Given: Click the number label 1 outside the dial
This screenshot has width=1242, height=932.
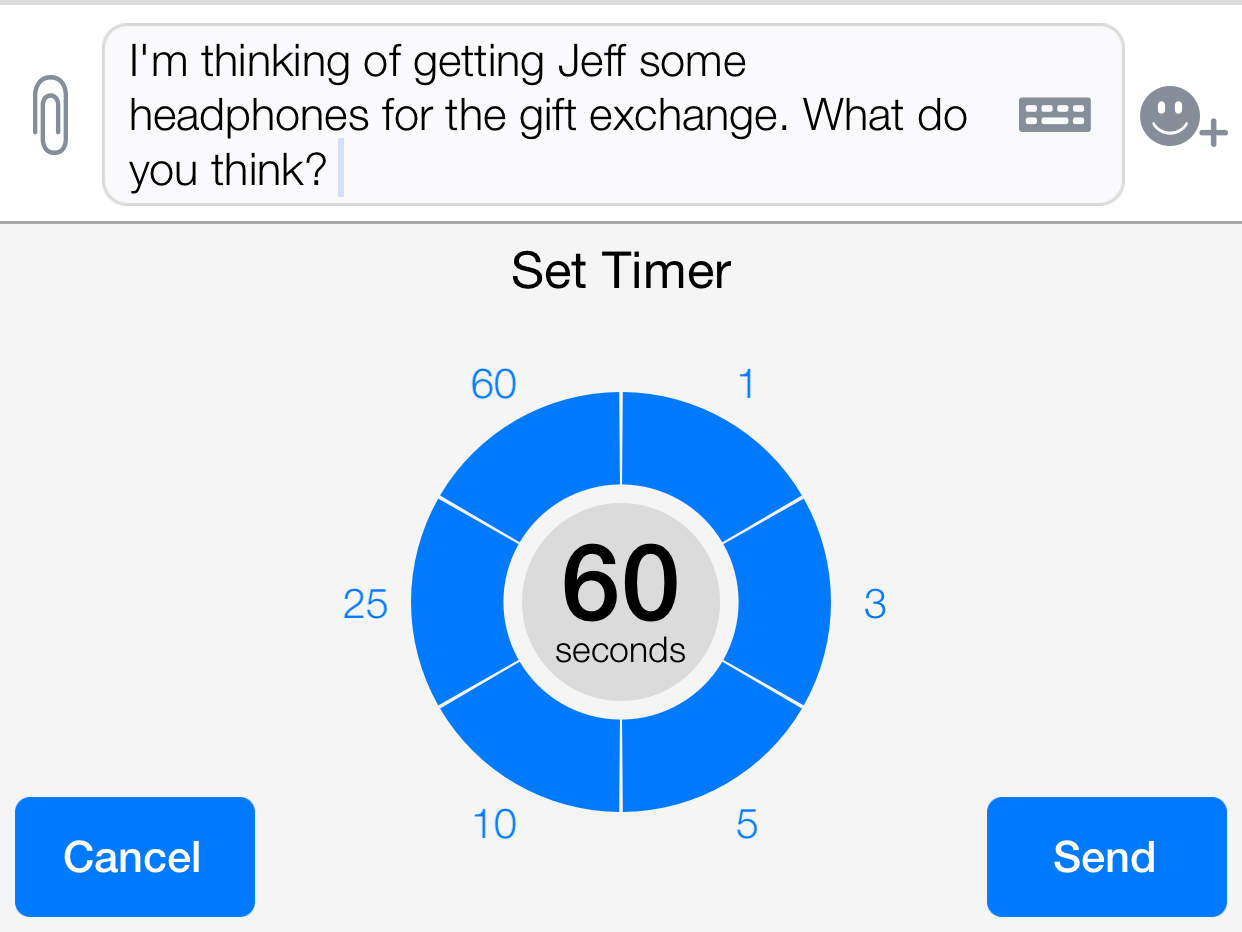Looking at the screenshot, I should [x=746, y=384].
